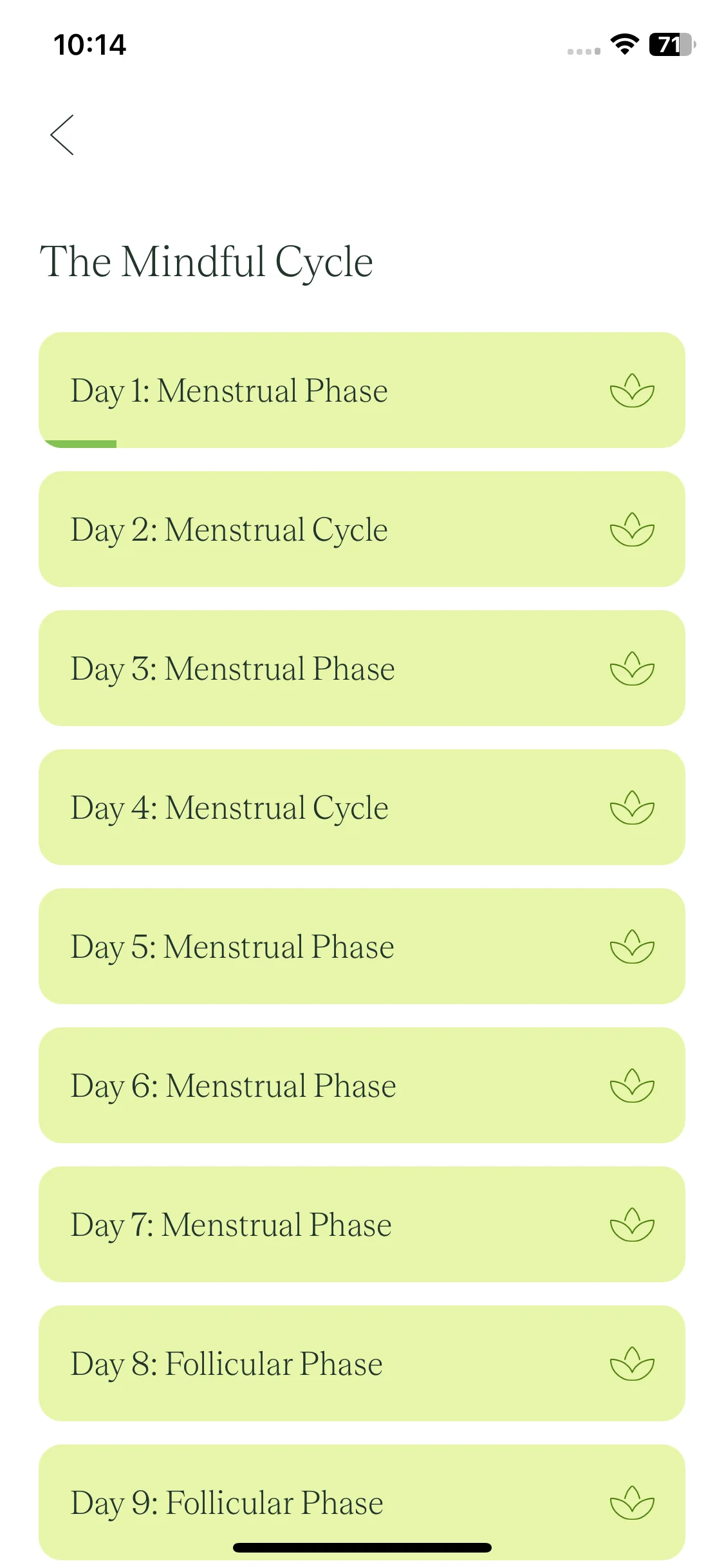Tap lotus icon on Day 2 row
The image size is (724, 1568).
pos(632,530)
